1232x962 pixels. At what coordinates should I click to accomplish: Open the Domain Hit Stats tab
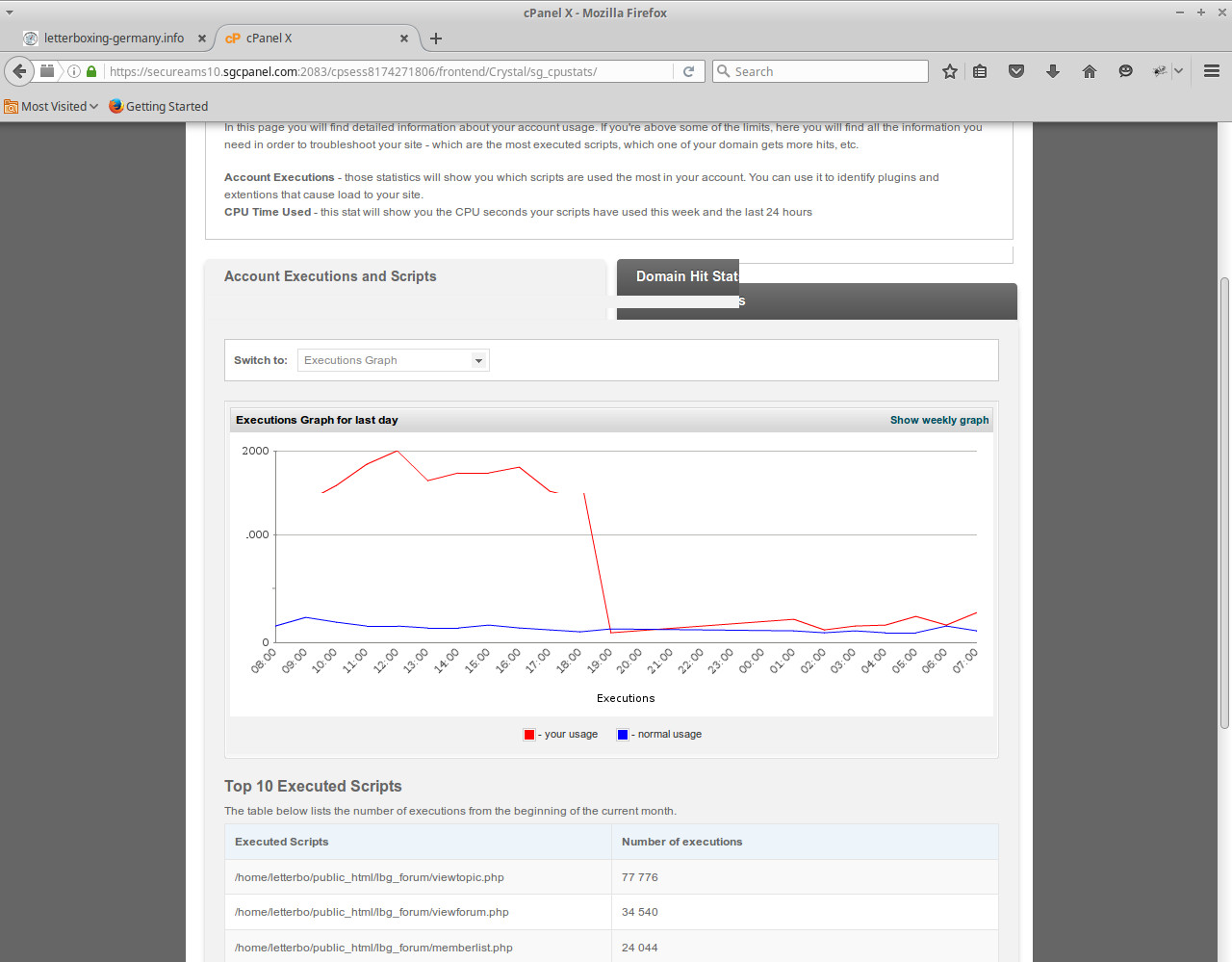(687, 277)
